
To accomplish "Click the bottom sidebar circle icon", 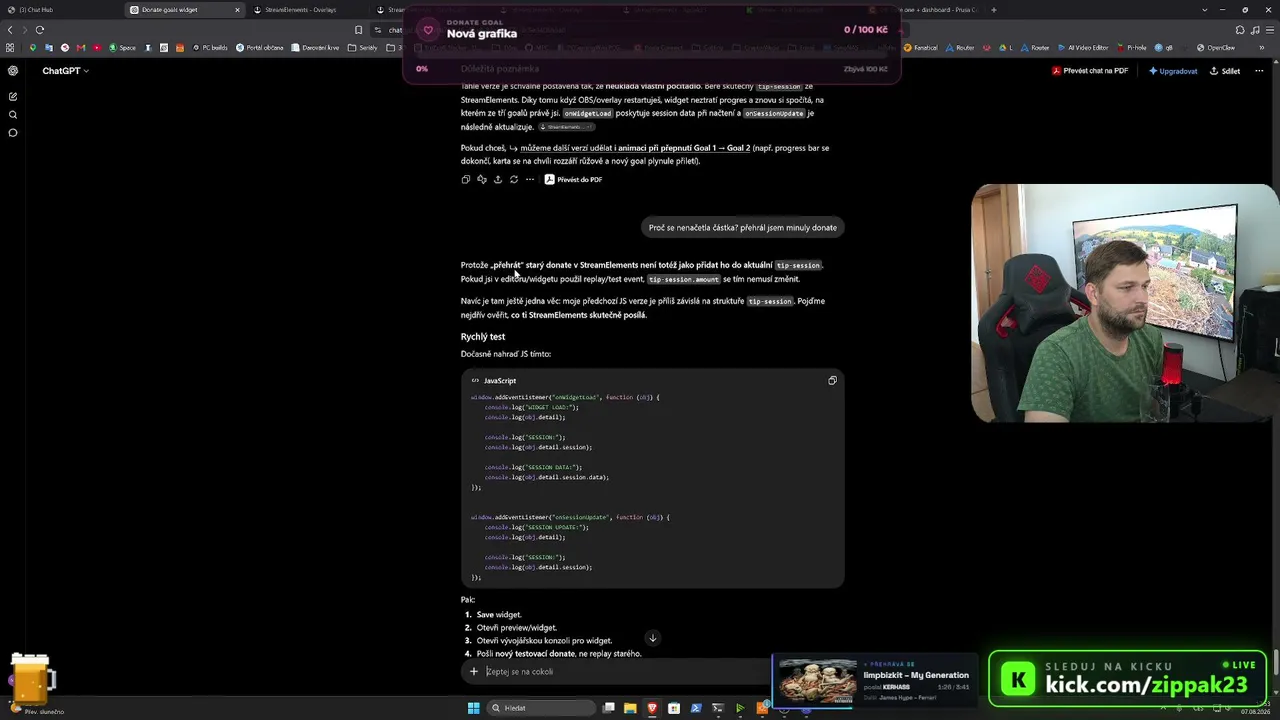I will pos(13,133).
